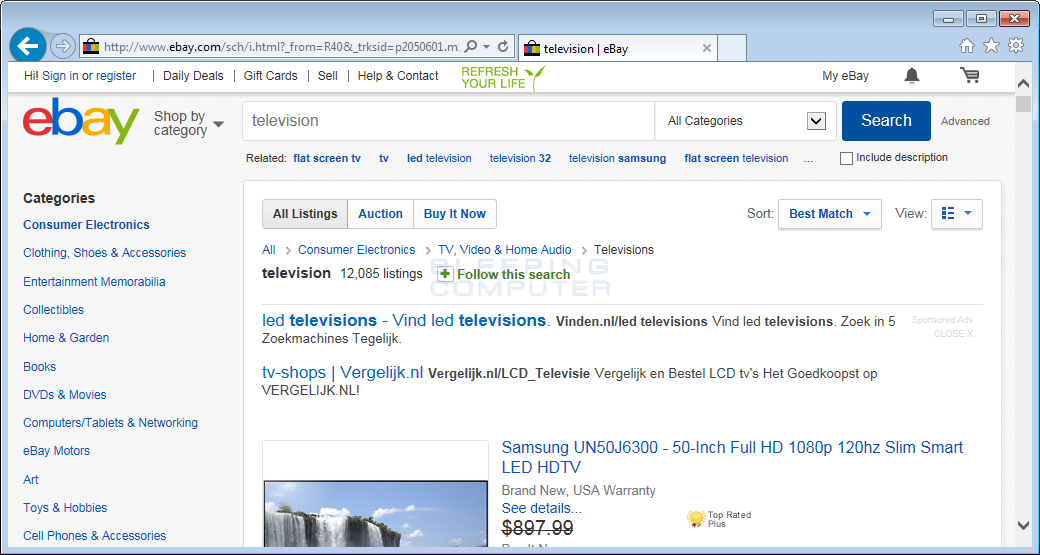Select Toys & Hobbies category

tap(65, 508)
